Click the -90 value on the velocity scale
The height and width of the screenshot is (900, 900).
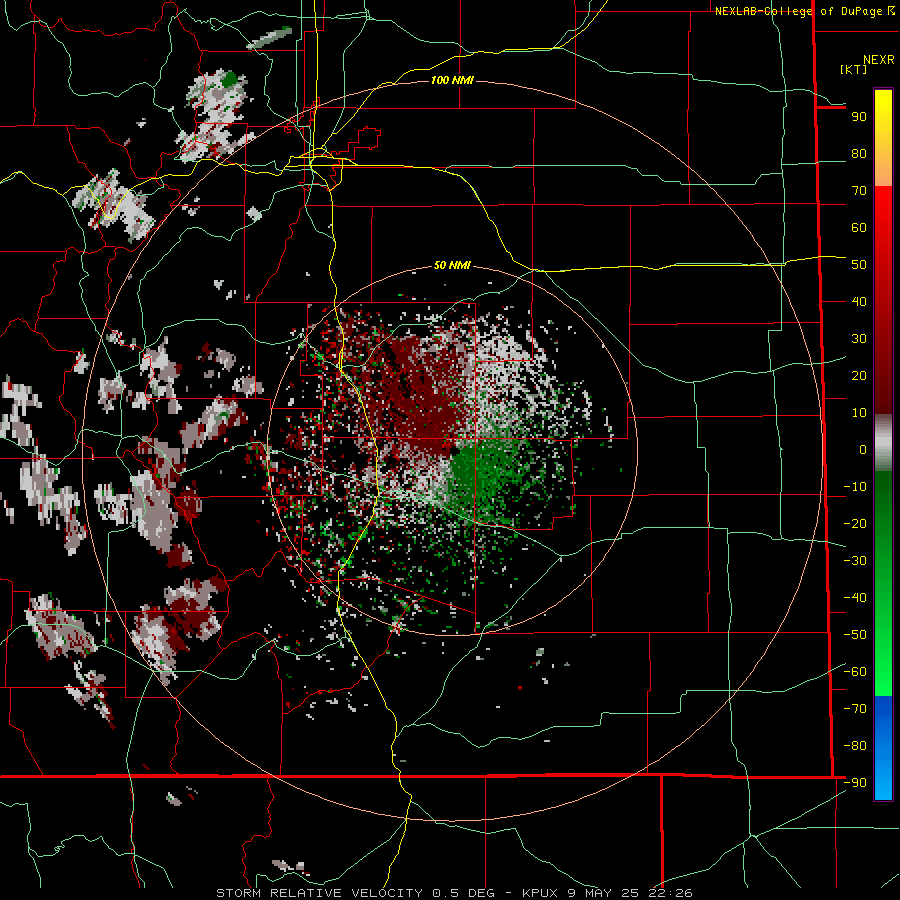pyautogui.click(x=855, y=783)
